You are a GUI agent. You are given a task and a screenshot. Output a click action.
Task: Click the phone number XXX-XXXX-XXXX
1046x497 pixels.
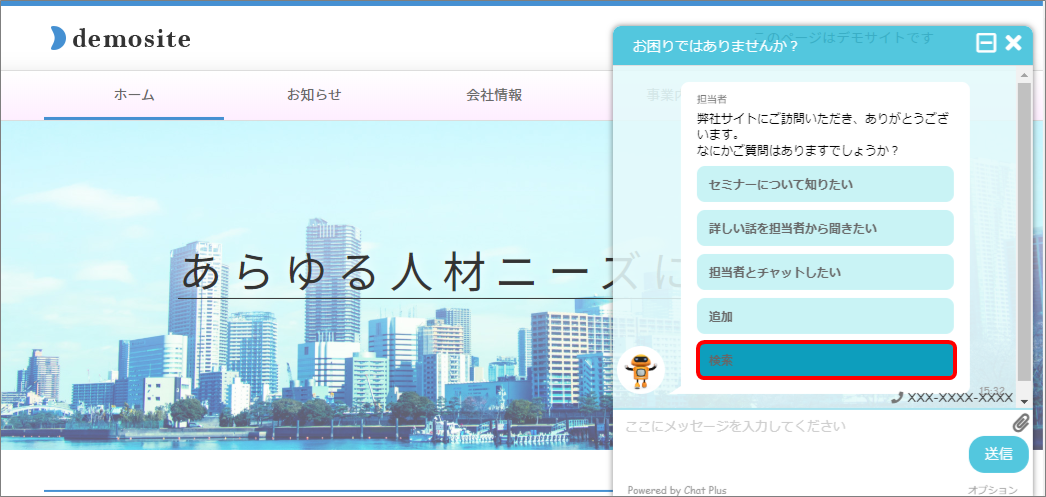pyautogui.click(x=960, y=398)
